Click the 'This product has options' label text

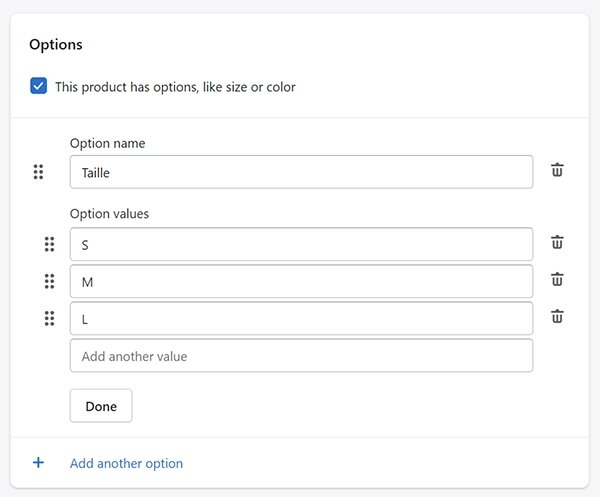(175, 87)
